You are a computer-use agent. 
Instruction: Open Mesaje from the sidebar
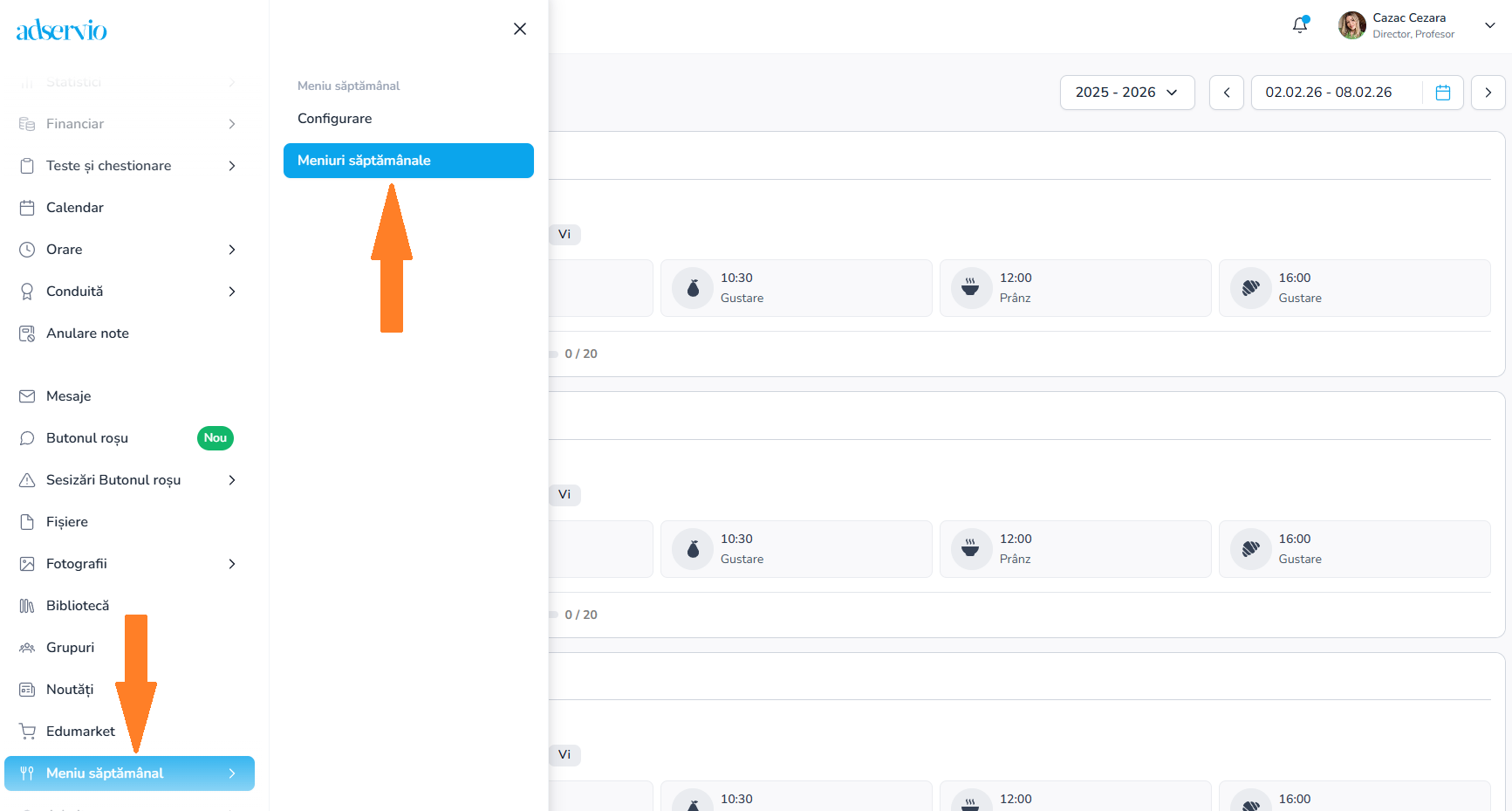tap(68, 396)
